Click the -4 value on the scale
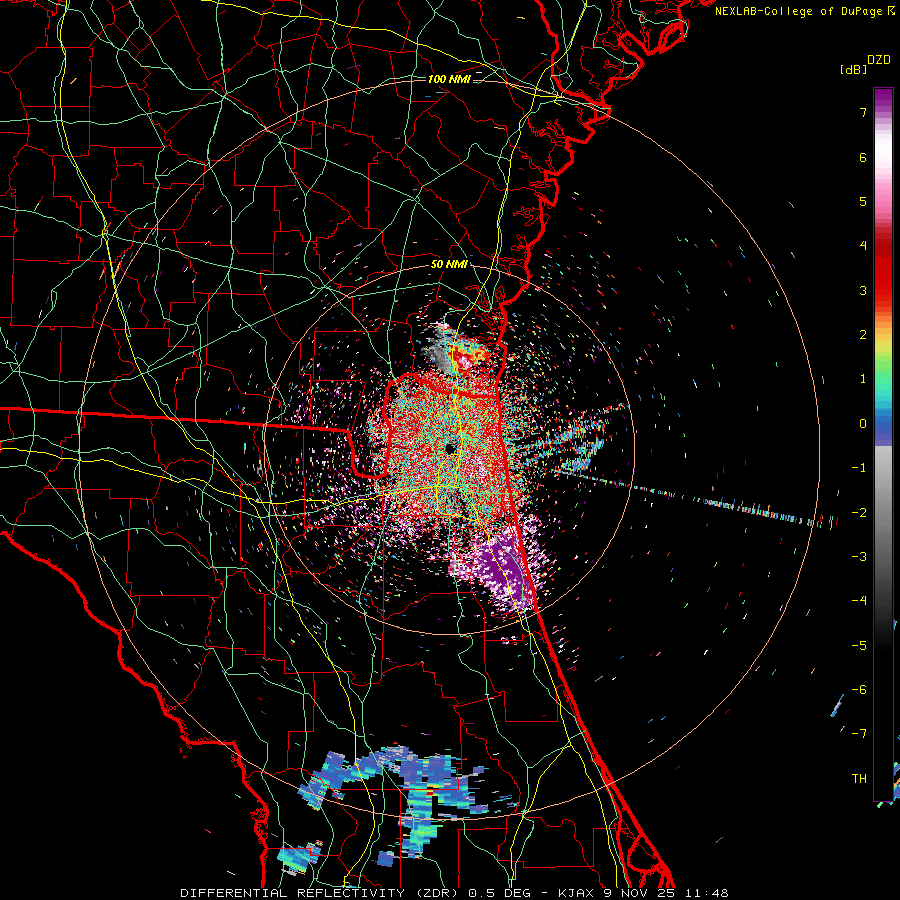900x900 pixels. [x=859, y=601]
